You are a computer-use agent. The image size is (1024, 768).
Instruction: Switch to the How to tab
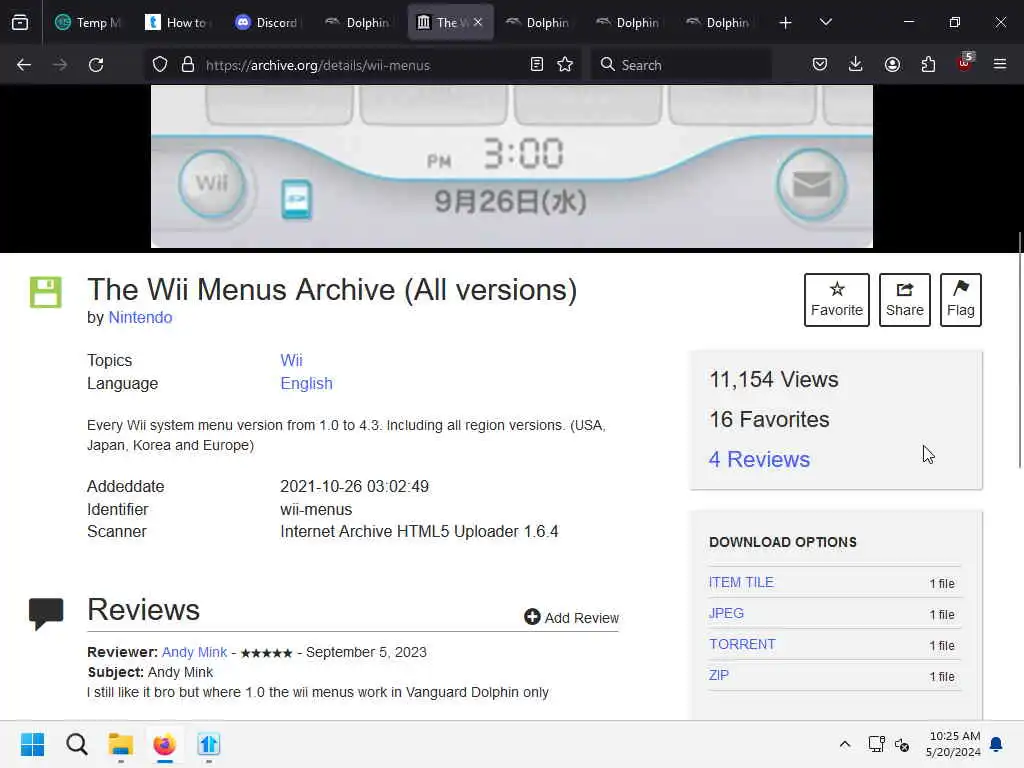point(176,22)
